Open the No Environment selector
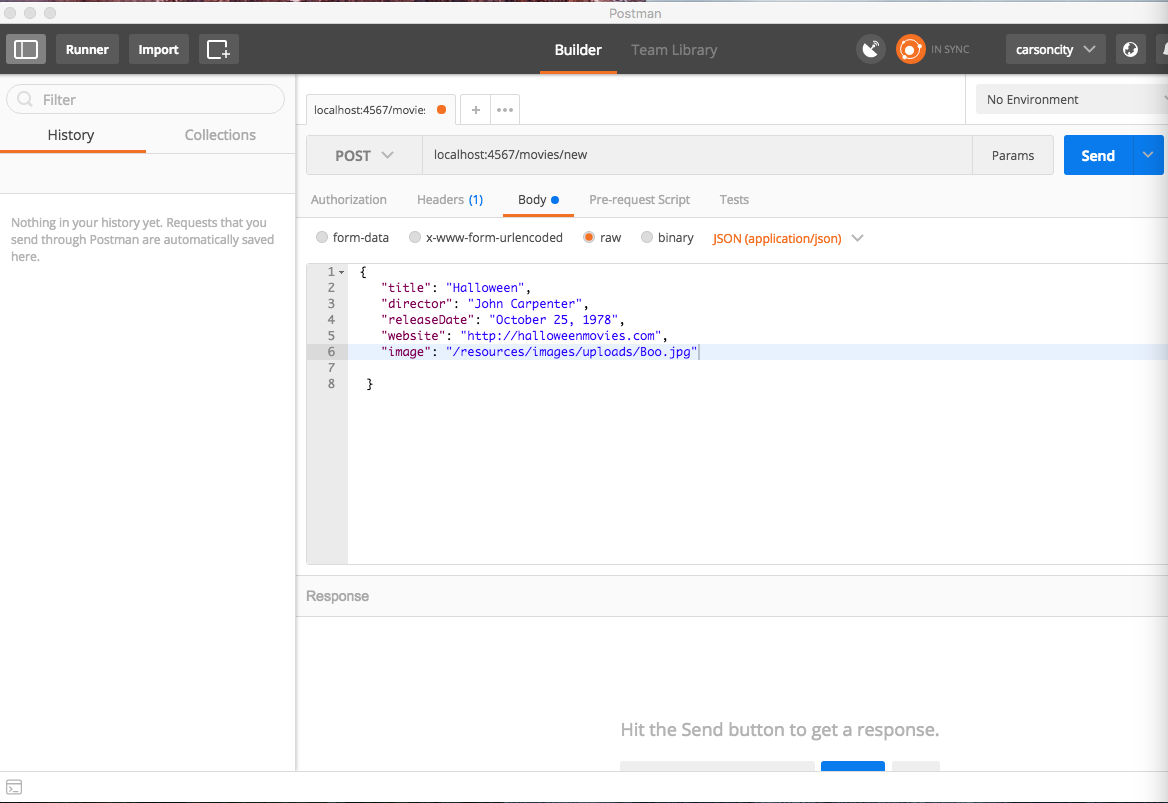 coord(1072,99)
